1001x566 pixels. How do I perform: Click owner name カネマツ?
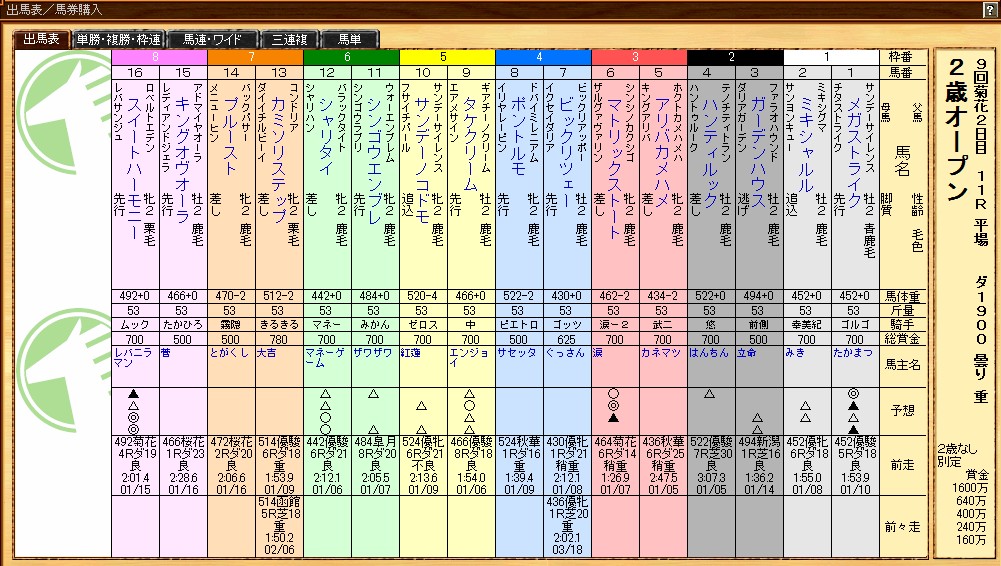[x=661, y=353]
